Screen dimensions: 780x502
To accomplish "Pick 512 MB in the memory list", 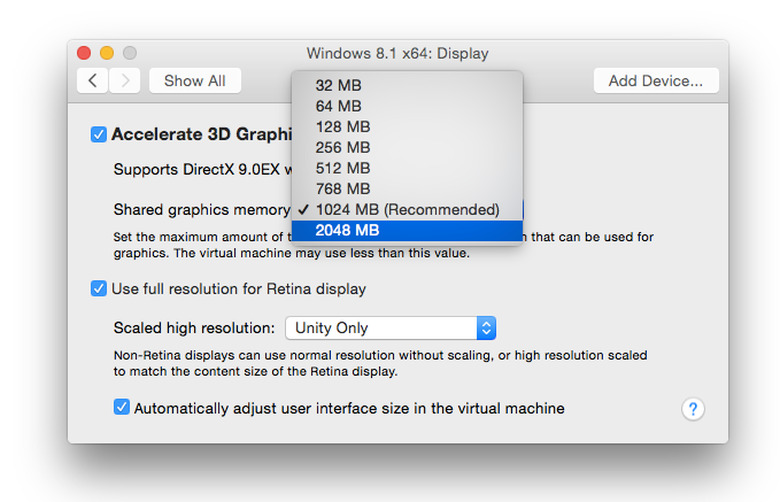I will coord(407,168).
